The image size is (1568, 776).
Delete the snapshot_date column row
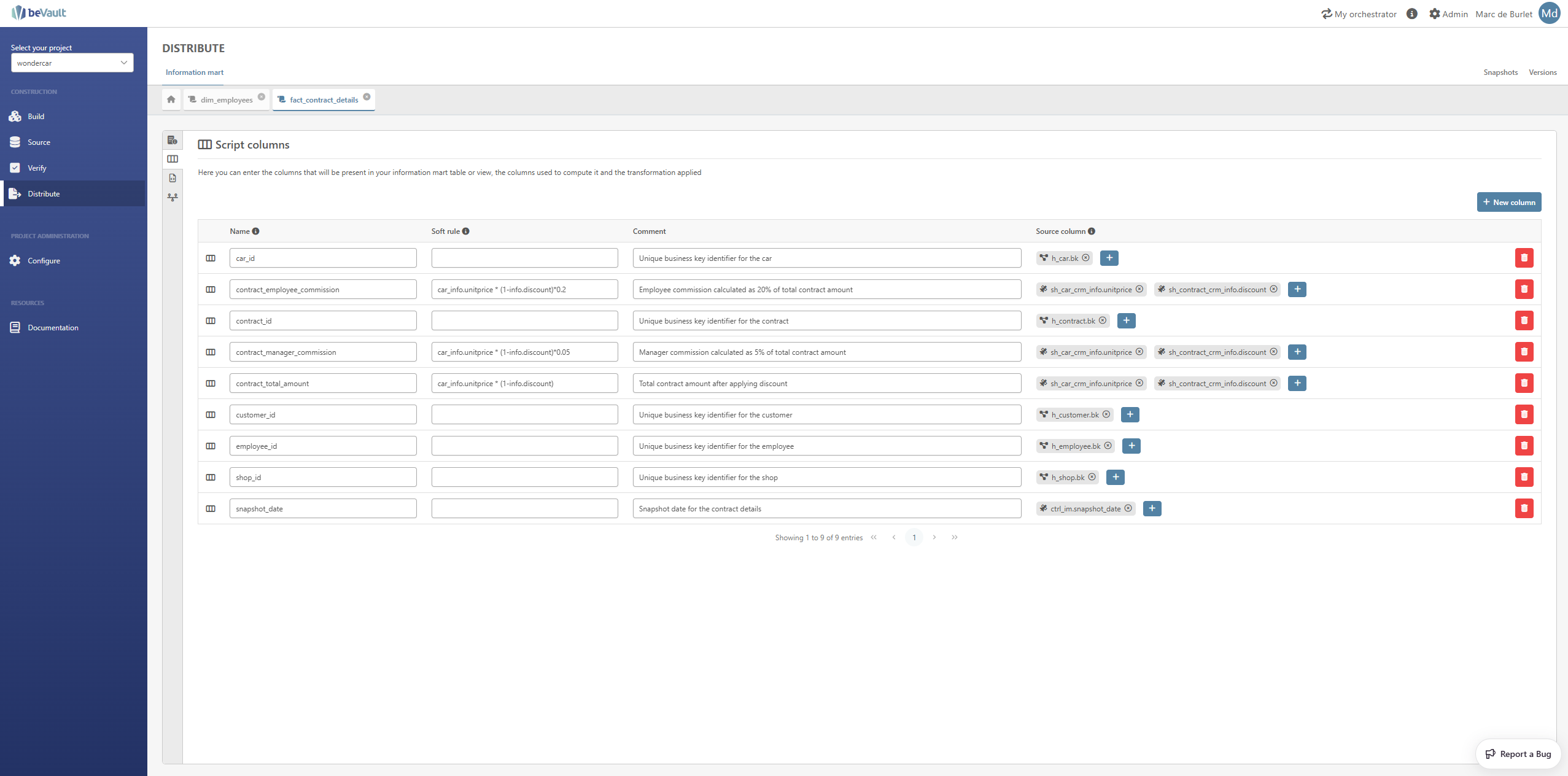1524,508
